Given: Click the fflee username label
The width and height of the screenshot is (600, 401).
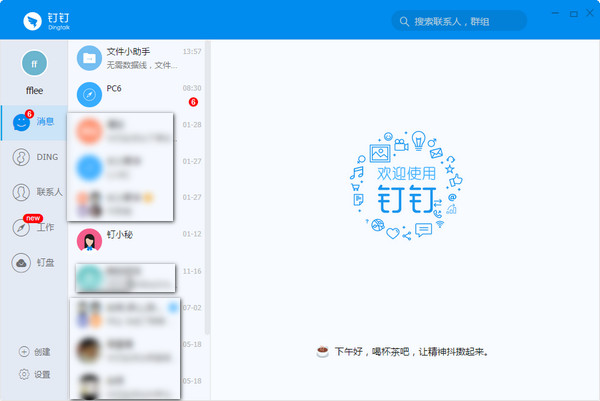Looking at the screenshot, I should click(34, 90).
